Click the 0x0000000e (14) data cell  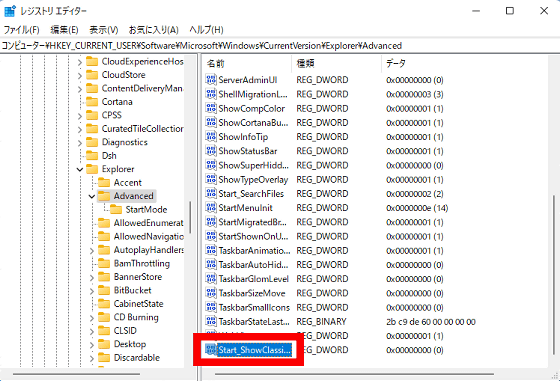pos(417,208)
